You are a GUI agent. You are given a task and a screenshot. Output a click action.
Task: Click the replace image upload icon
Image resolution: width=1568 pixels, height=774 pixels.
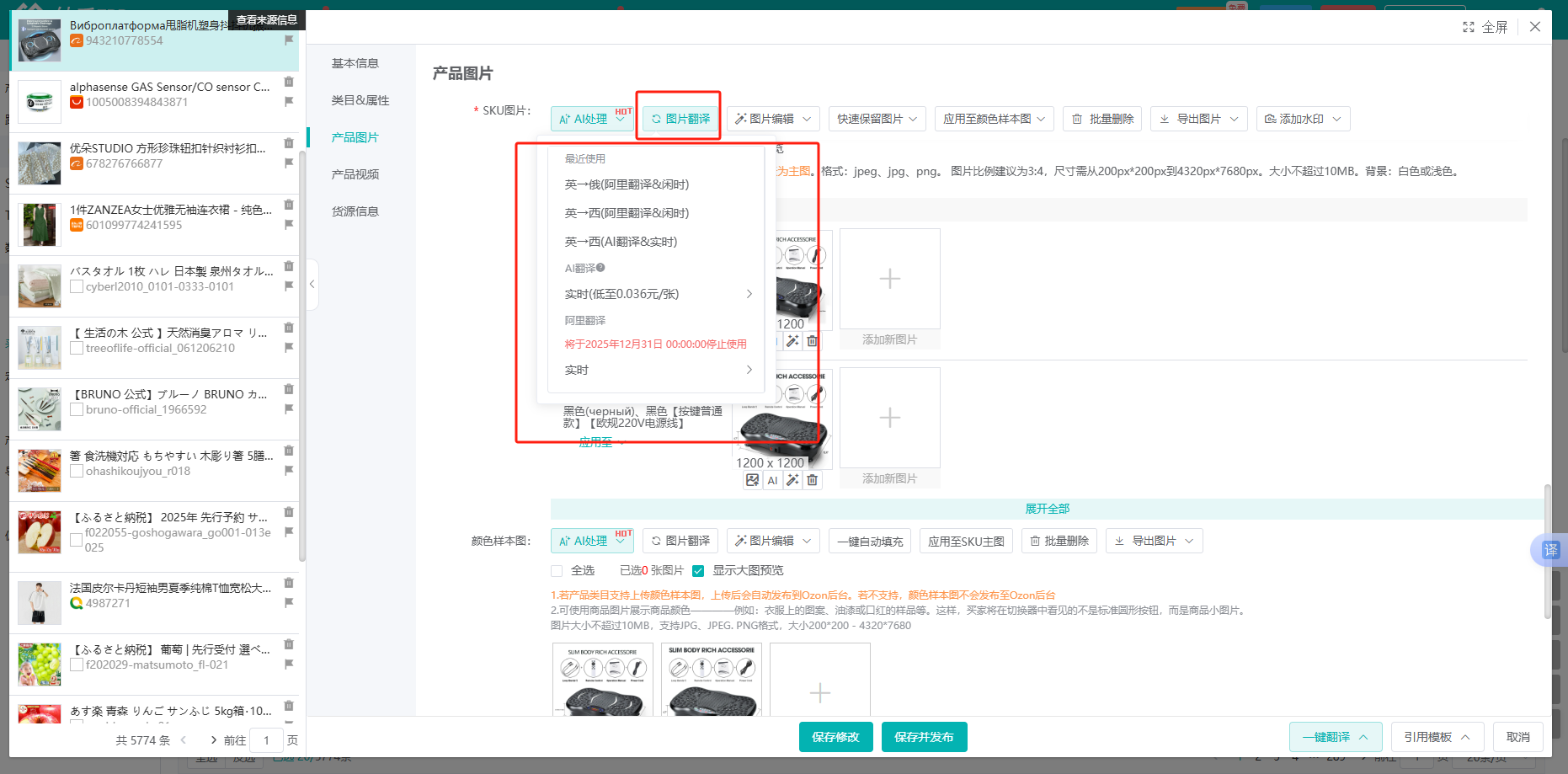pyautogui.click(x=752, y=480)
